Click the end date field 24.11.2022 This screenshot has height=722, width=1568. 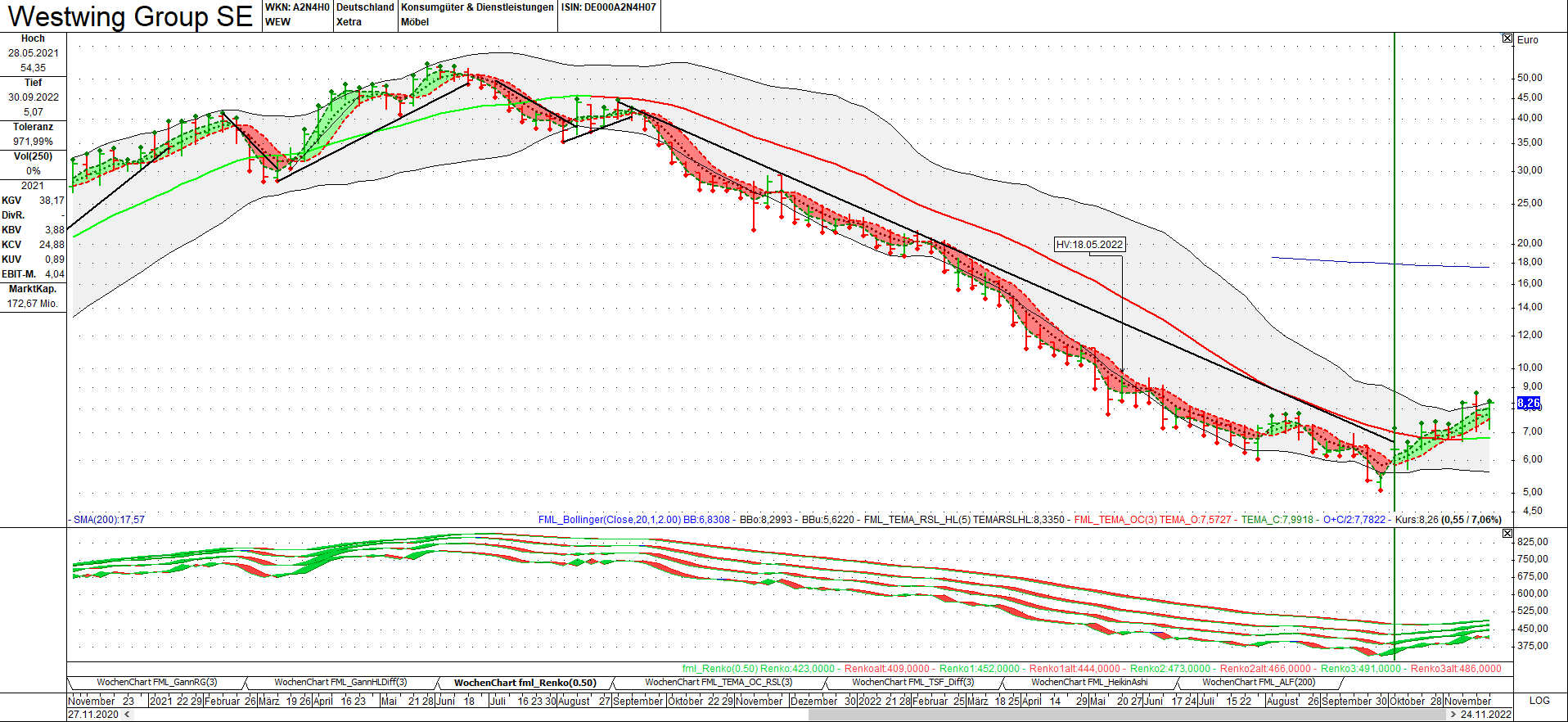coord(1485,715)
